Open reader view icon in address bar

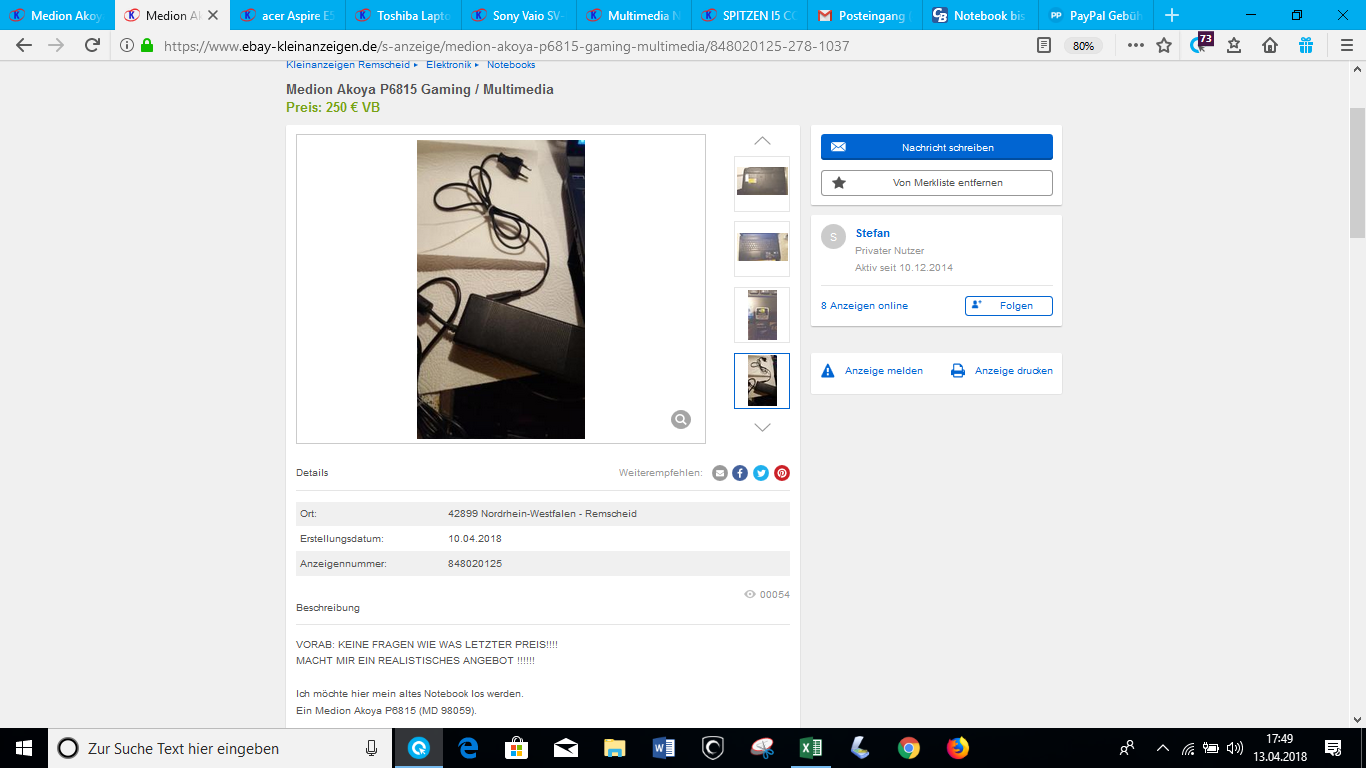point(1044,45)
